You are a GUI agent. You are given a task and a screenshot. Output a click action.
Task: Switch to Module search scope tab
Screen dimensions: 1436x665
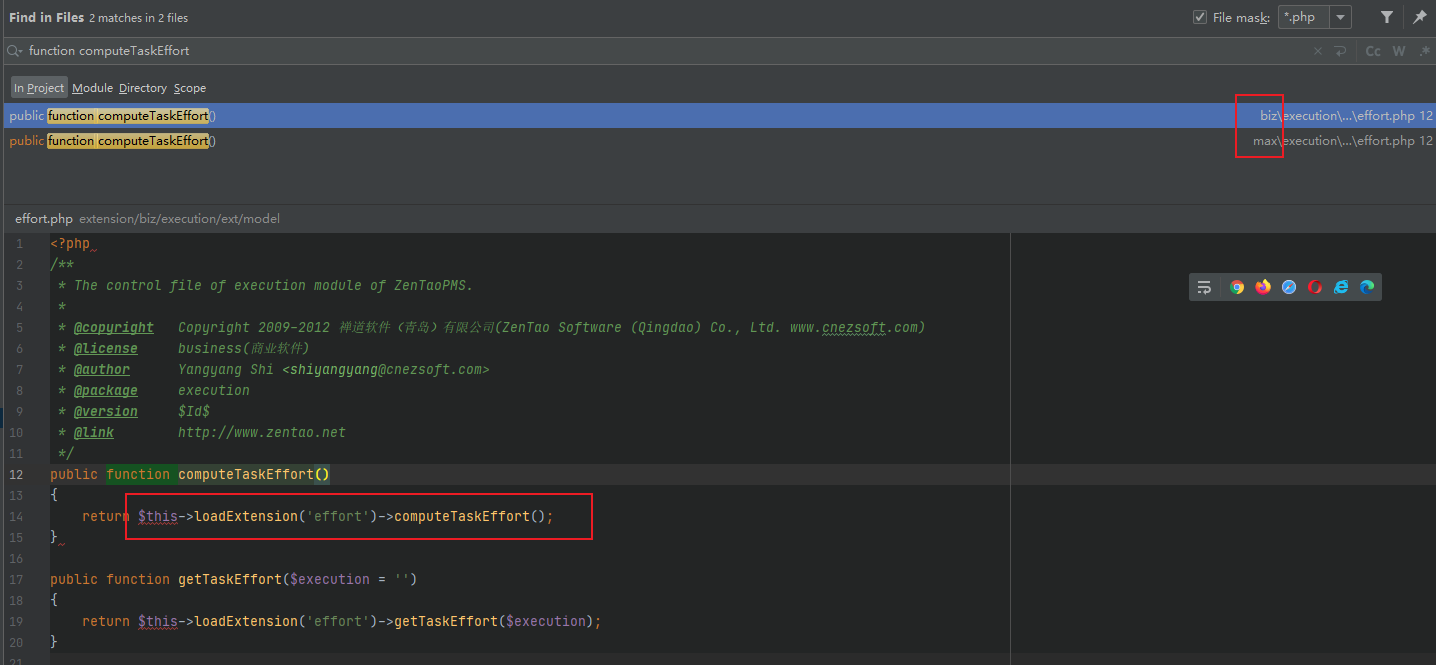click(x=92, y=88)
